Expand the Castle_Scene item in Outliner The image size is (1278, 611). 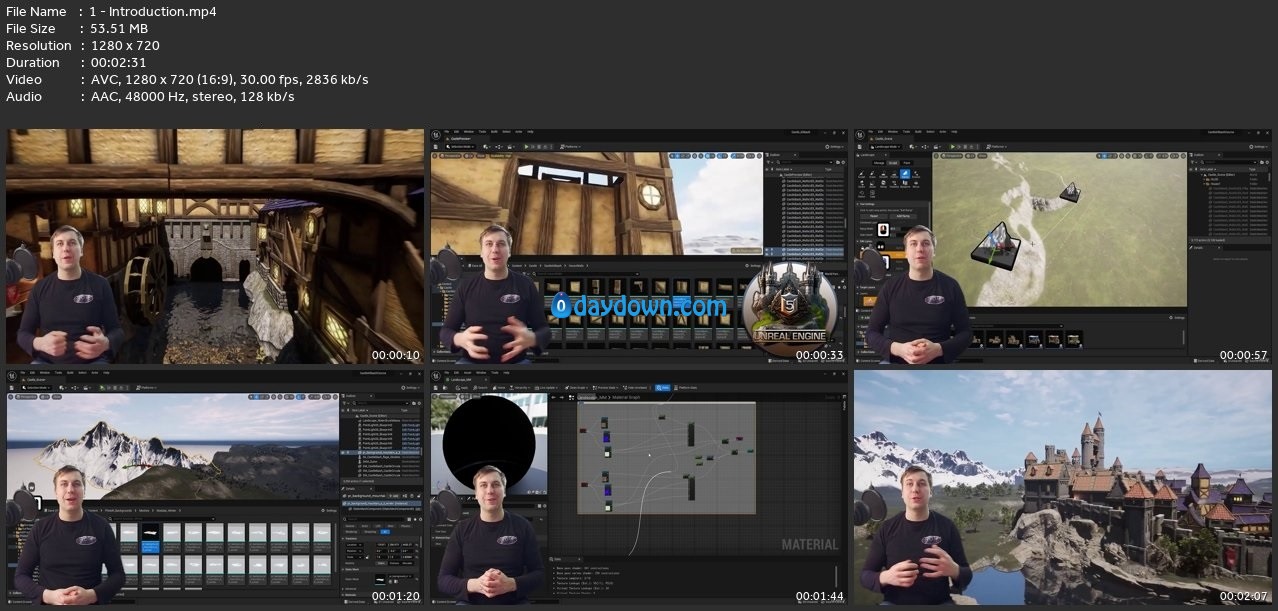pos(1203,175)
